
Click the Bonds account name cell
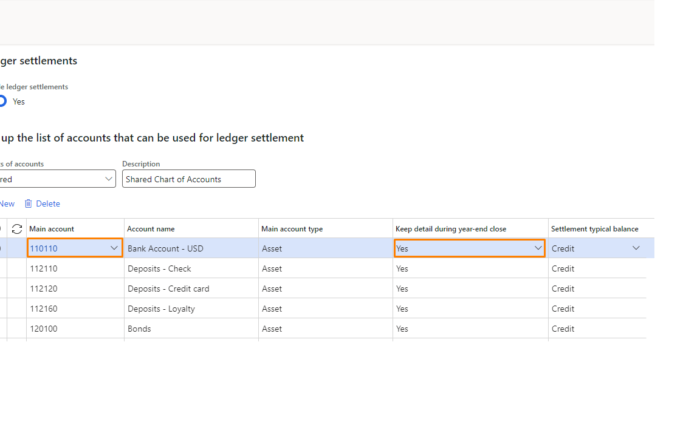(x=192, y=329)
